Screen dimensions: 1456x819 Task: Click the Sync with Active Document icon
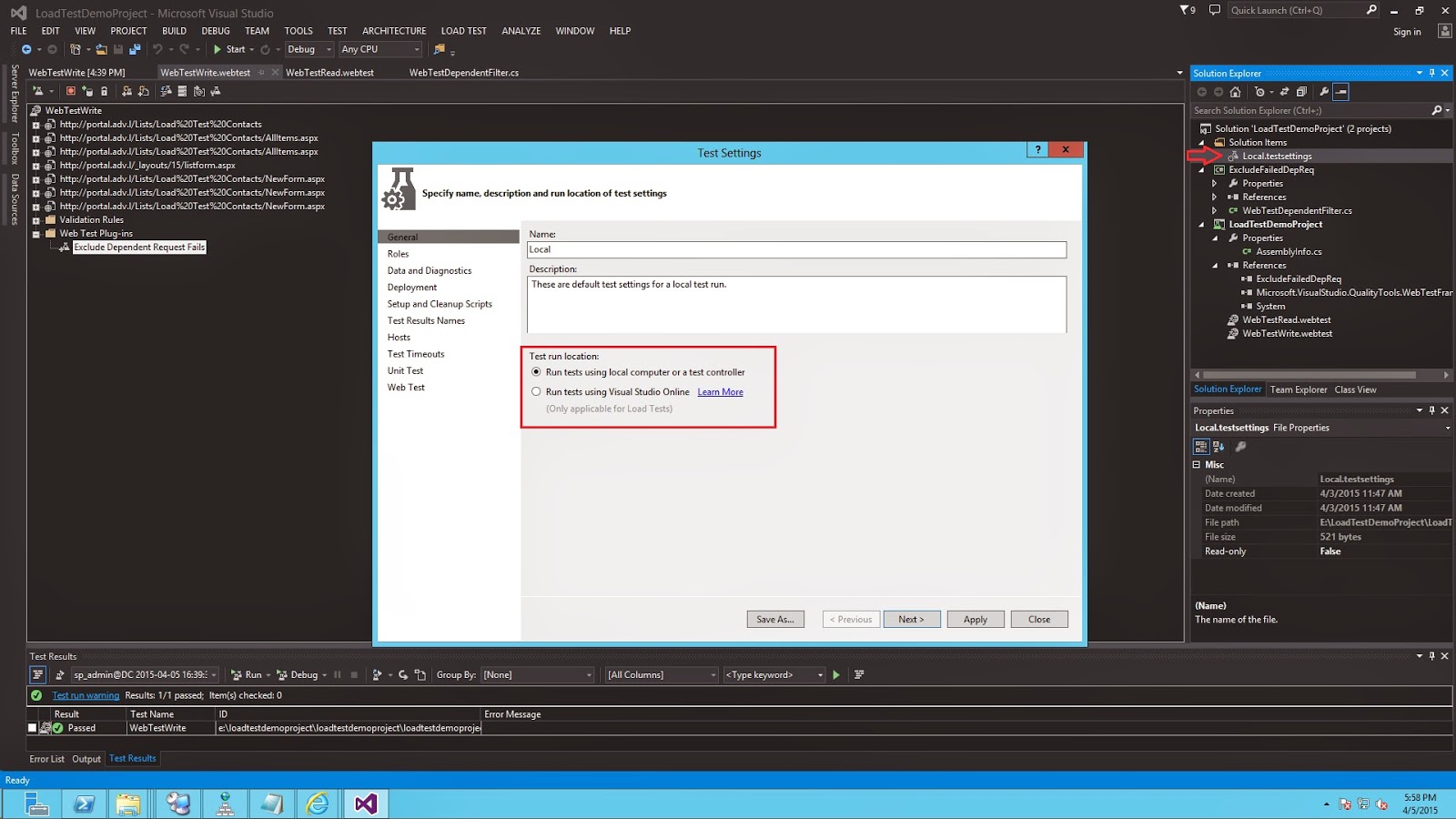click(x=1284, y=92)
